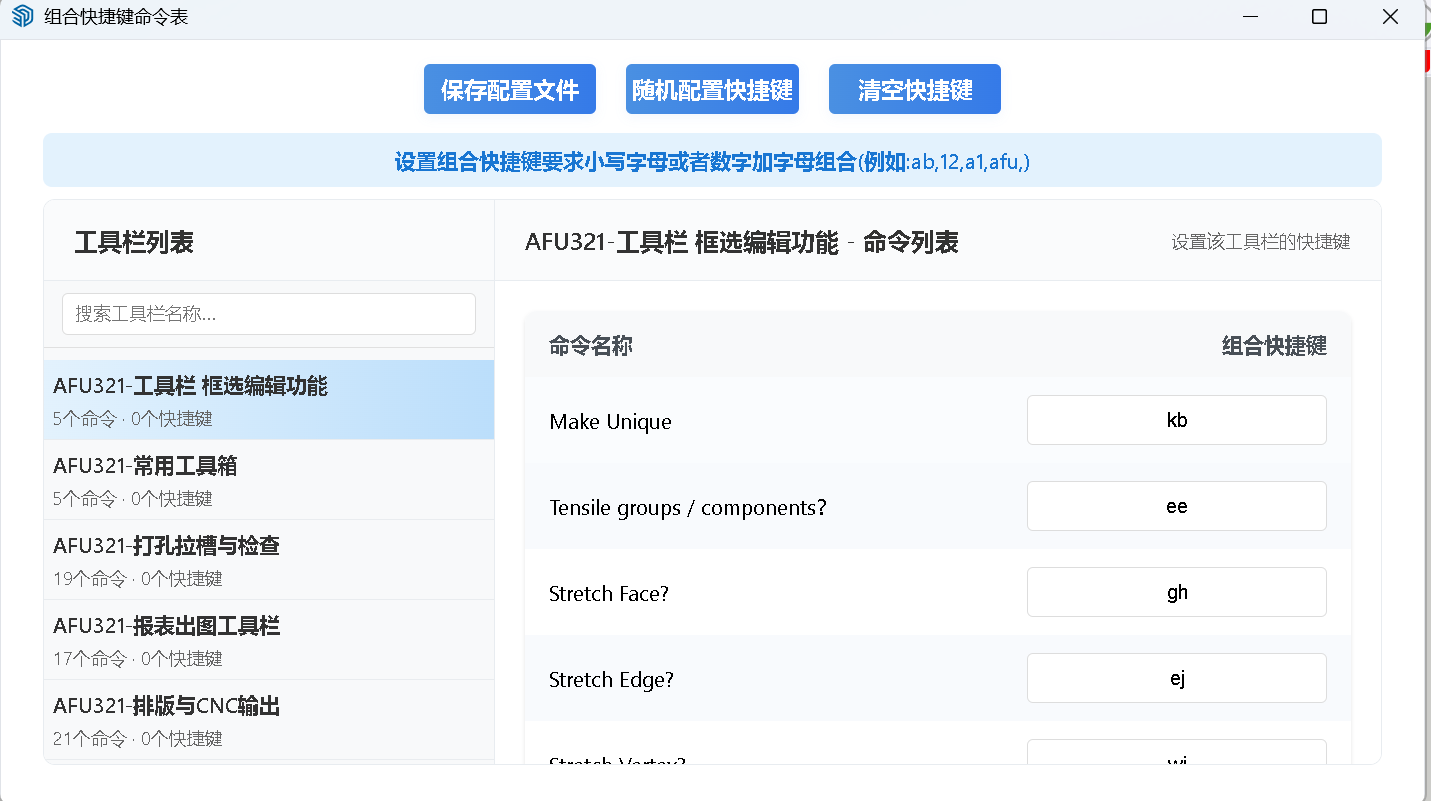Choose AFU321-报表出图工具栏 list item
1431x801 pixels.
268,640
